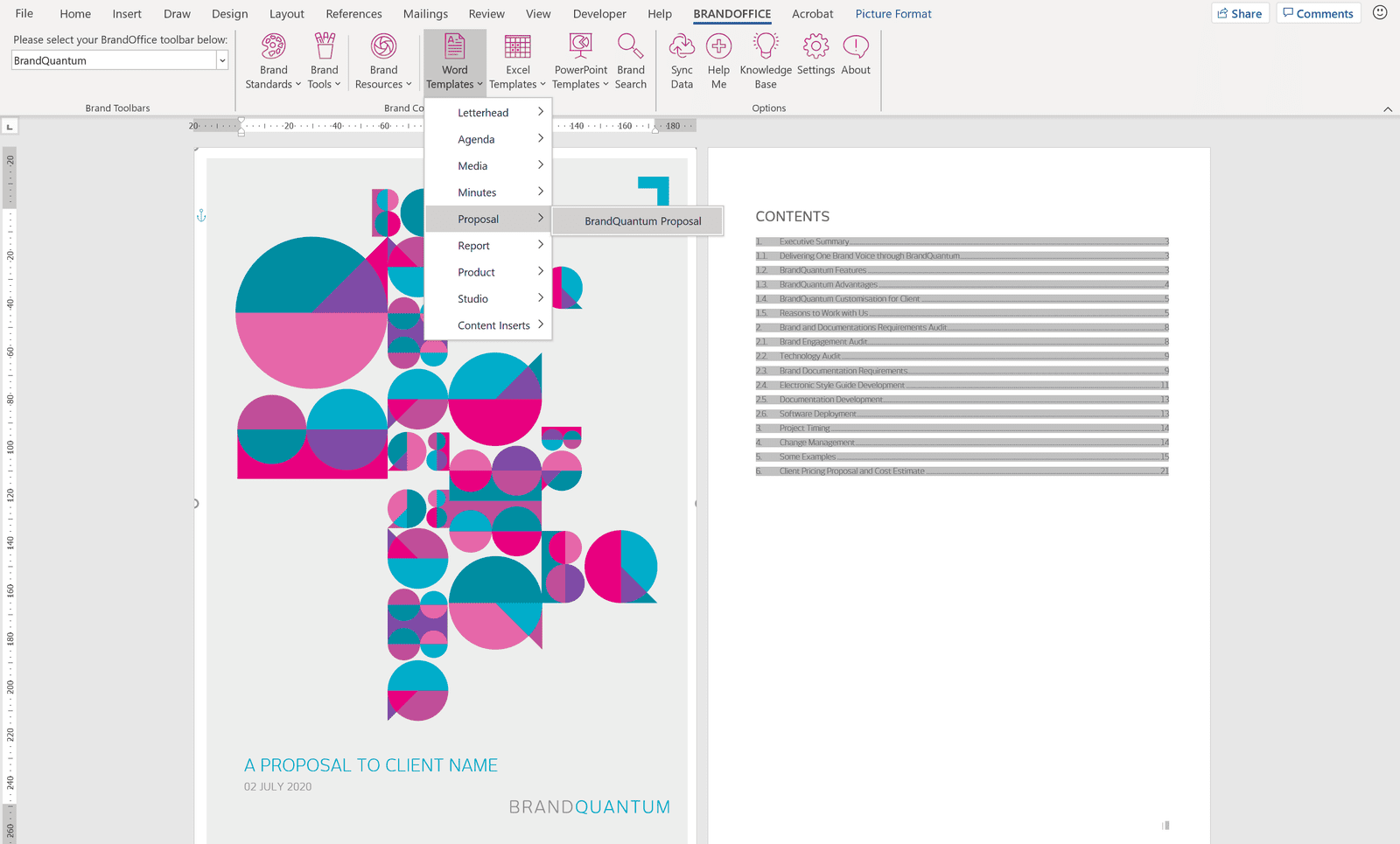Expand the Letterhead submenu
The width and height of the screenshot is (1400, 844).
pyautogui.click(x=488, y=113)
